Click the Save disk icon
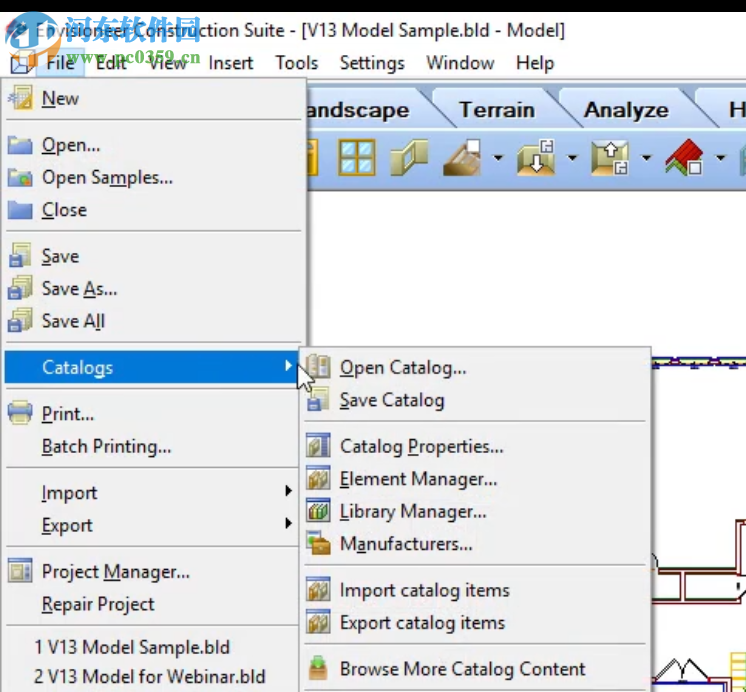This screenshot has height=692, width=746. 20,256
